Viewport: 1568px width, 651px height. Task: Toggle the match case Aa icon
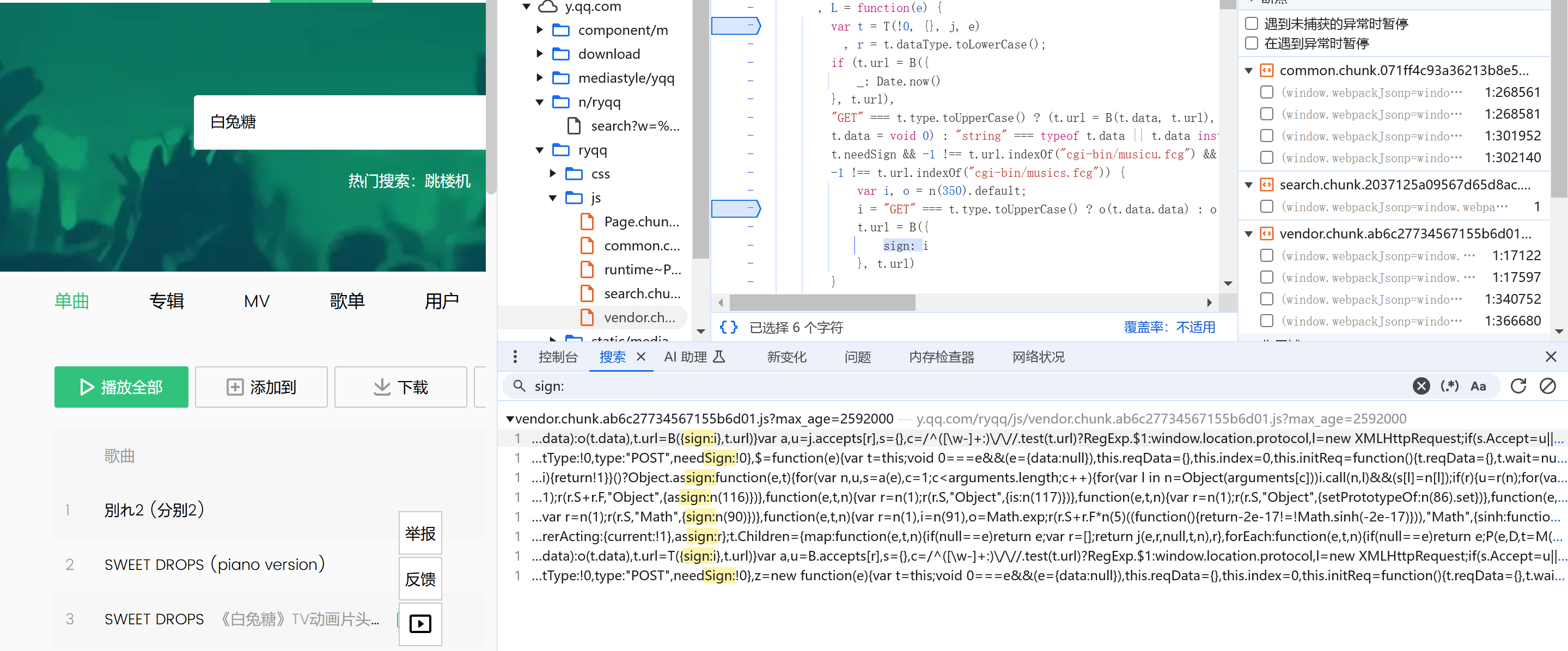point(1478,386)
